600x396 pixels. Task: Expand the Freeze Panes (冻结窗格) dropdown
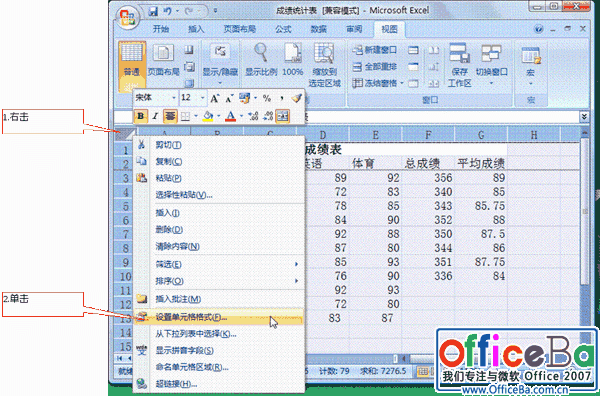[402, 83]
